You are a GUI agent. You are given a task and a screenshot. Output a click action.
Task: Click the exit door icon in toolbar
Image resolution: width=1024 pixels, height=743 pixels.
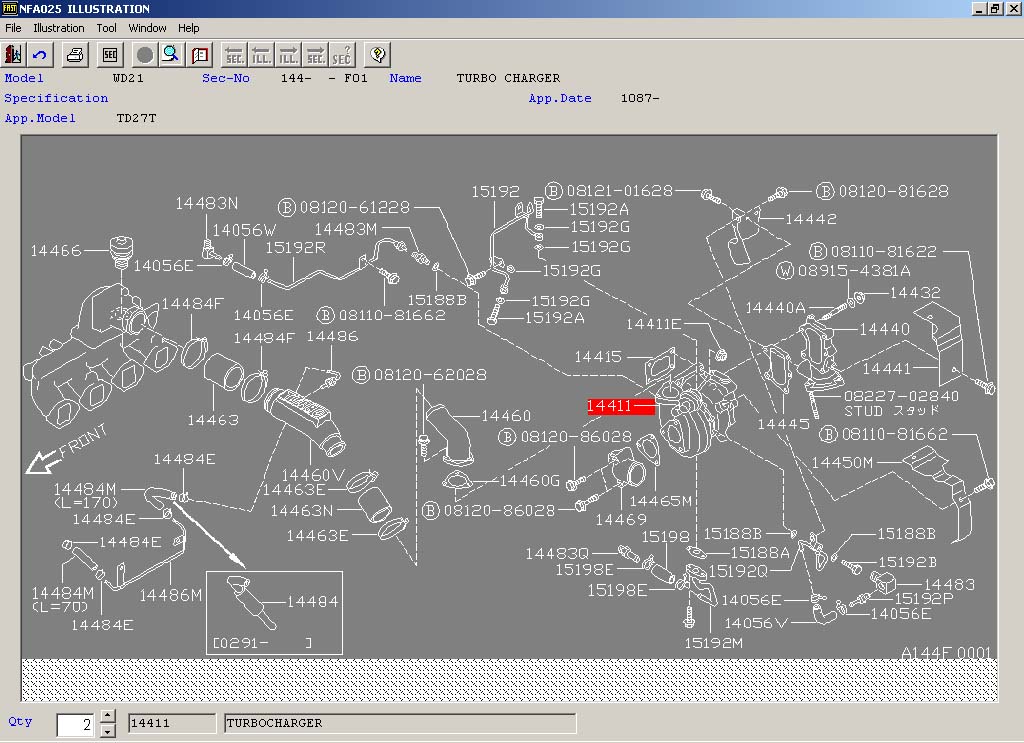[x=14, y=54]
